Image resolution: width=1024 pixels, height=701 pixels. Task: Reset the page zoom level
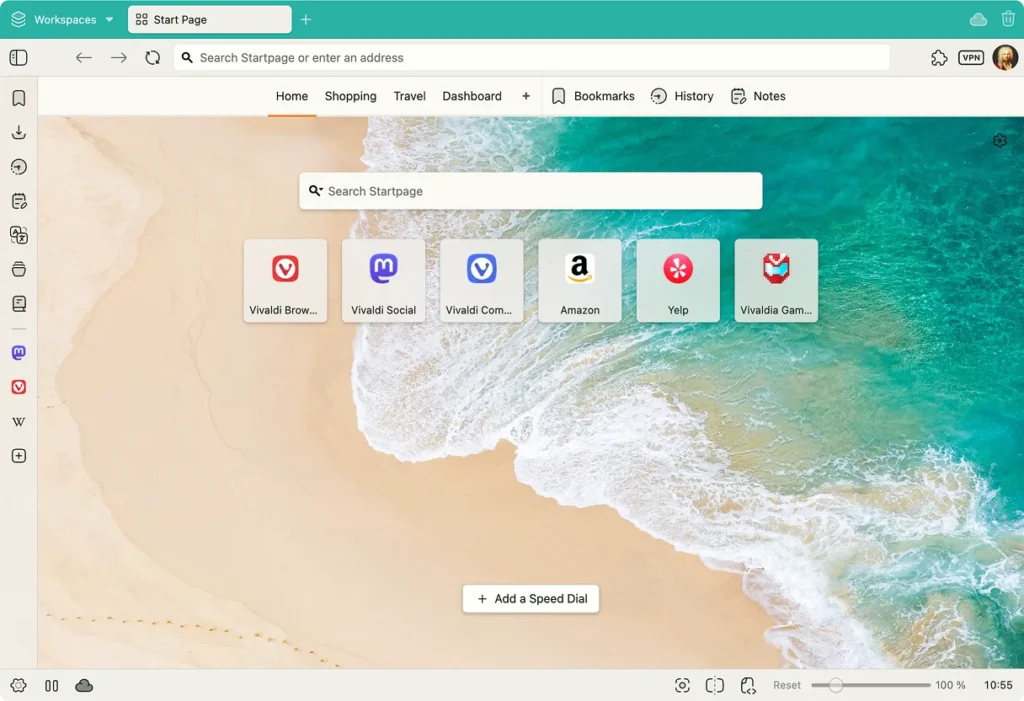(x=787, y=685)
